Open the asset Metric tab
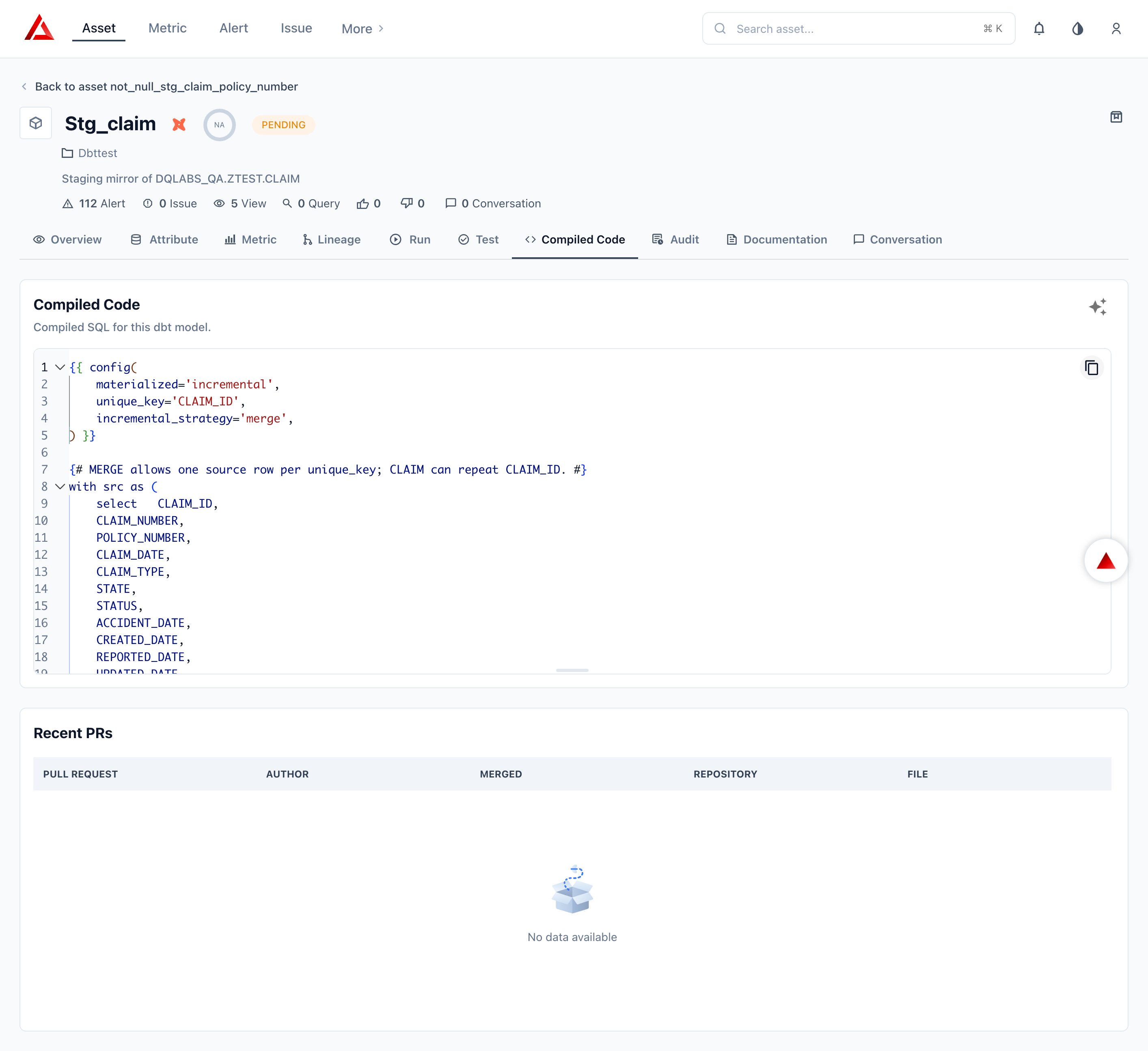The width and height of the screenshot is (1148, 1051). point(250,240)
